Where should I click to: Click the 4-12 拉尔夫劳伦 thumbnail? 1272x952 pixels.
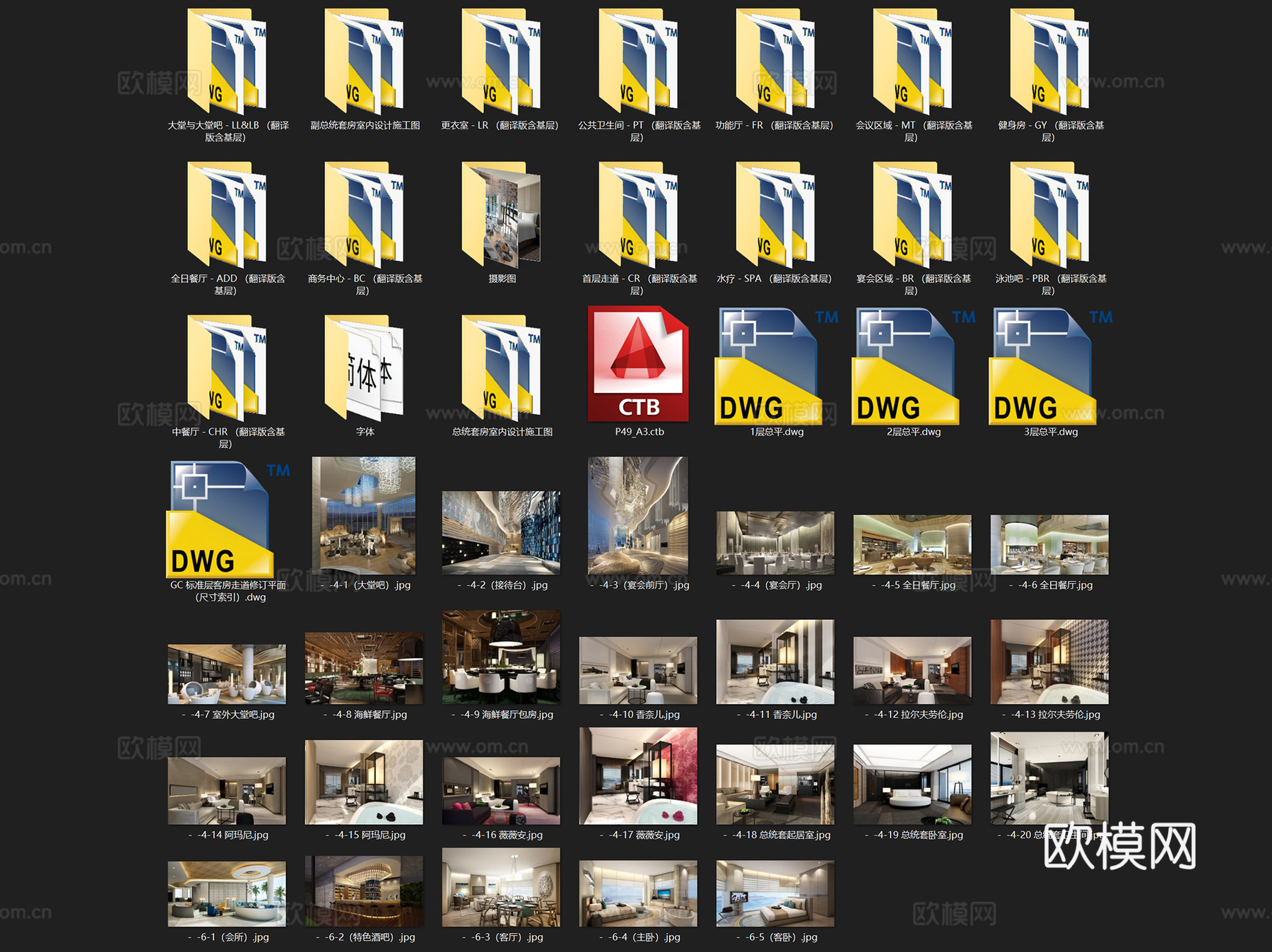click(912, 671)
